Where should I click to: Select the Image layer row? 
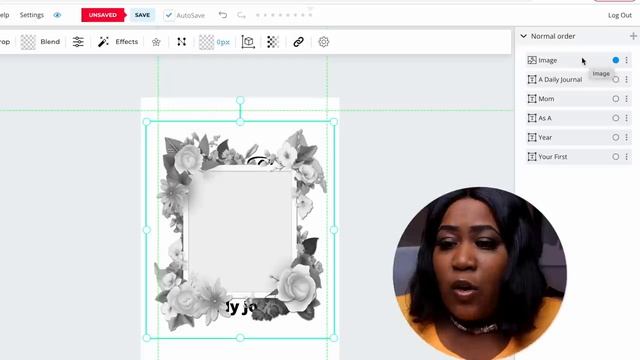tap(579, 60)
